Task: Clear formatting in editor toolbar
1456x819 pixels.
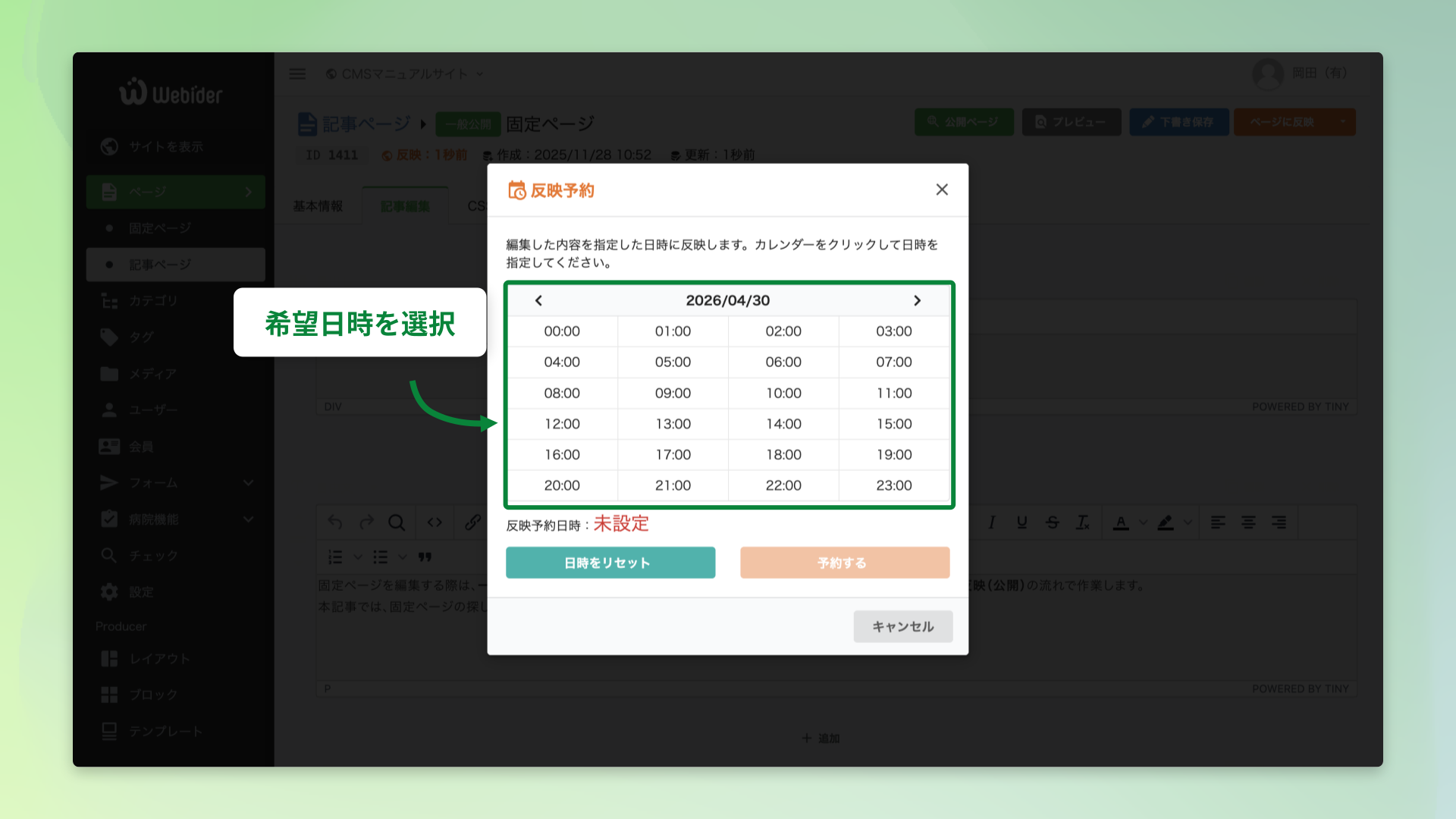Action: click(1083, 522)
